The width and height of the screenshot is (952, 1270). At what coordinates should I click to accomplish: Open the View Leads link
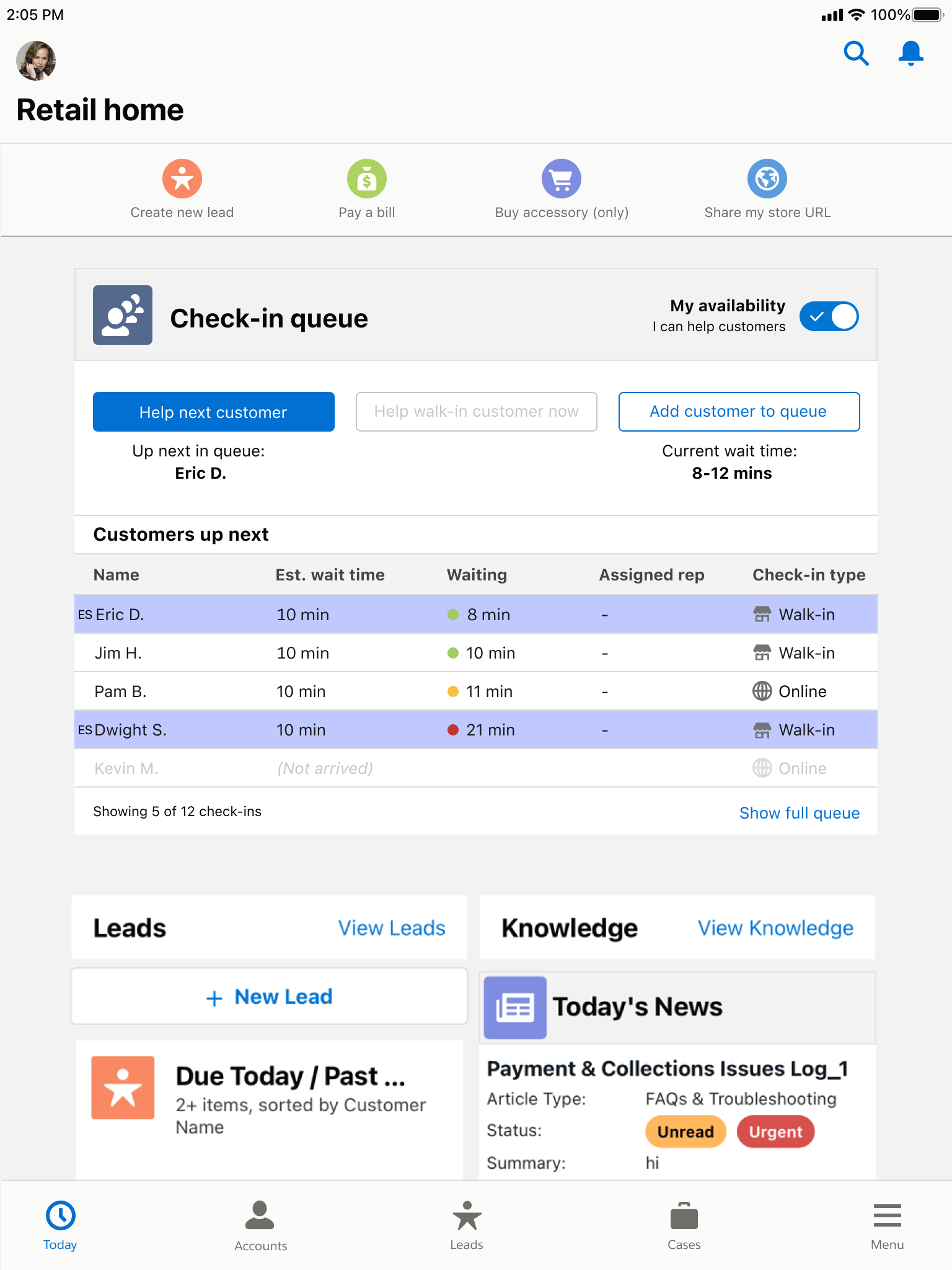point(392,928)
